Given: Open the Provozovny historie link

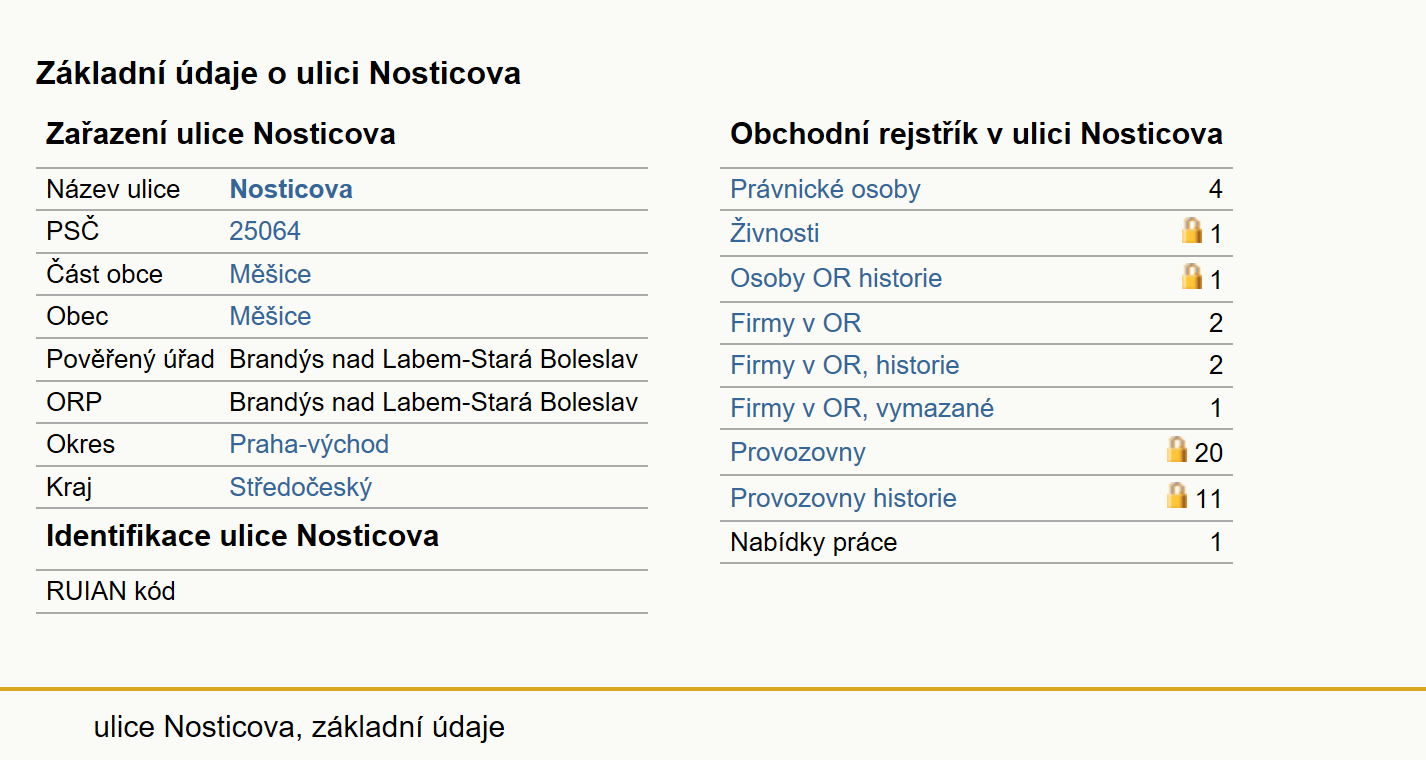Looking at the screenshot, I should [x=843, y=498].
